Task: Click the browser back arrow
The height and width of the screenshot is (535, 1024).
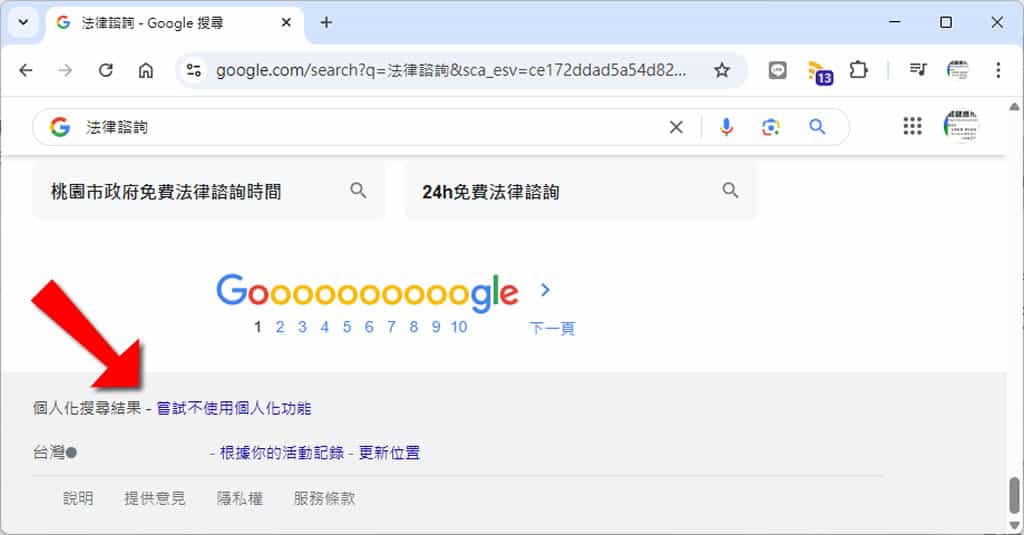Action: 26,70
